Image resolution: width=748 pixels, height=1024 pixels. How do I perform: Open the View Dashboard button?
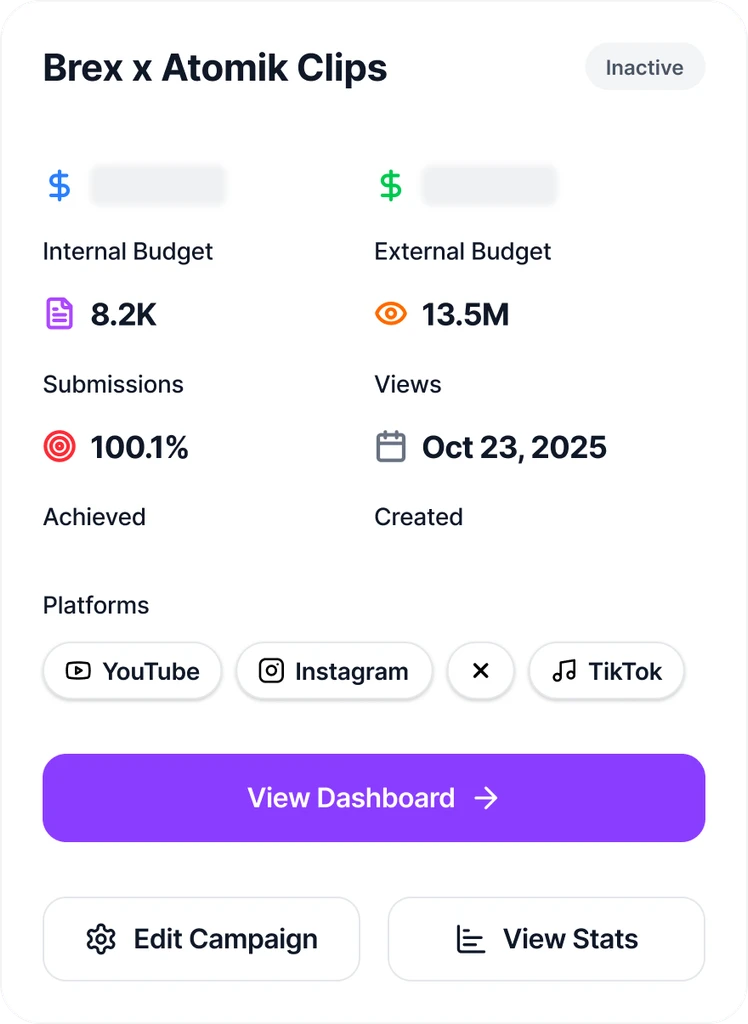point(373,798)
